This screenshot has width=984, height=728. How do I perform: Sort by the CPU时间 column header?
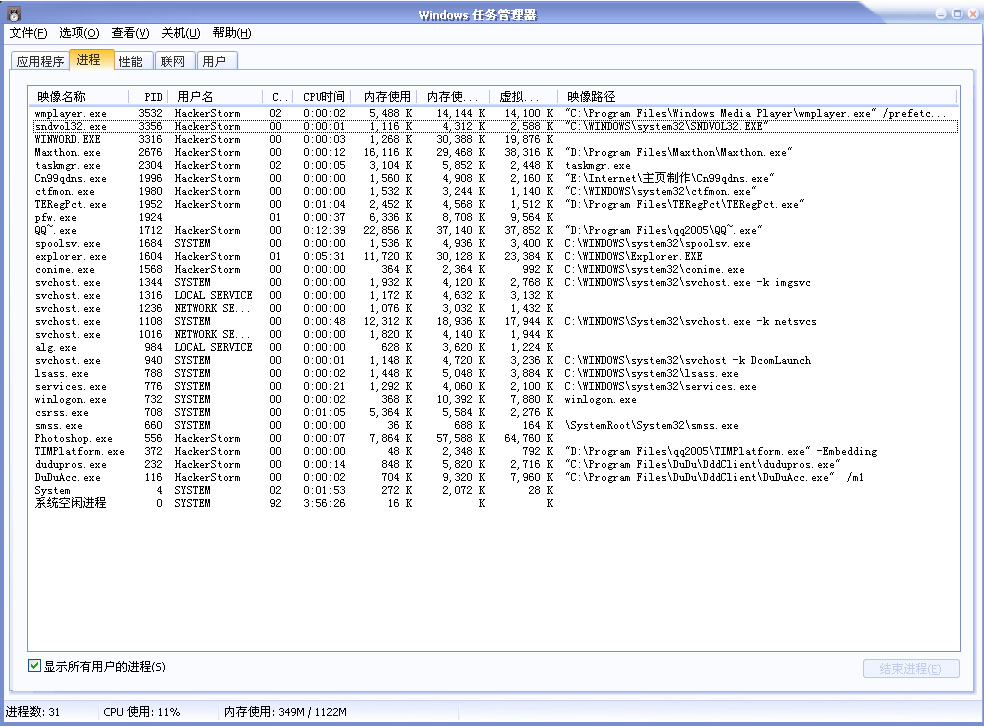click(x=323, y=97)
